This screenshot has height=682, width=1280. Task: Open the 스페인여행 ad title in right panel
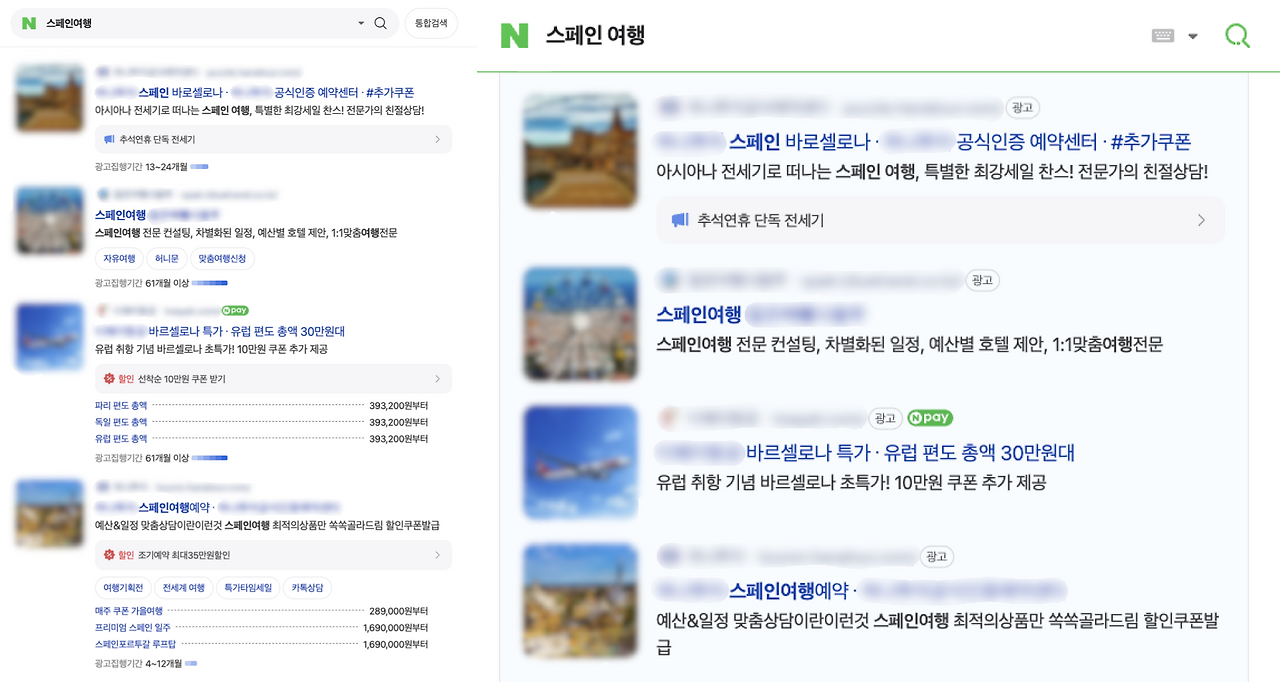coord(699,315)
